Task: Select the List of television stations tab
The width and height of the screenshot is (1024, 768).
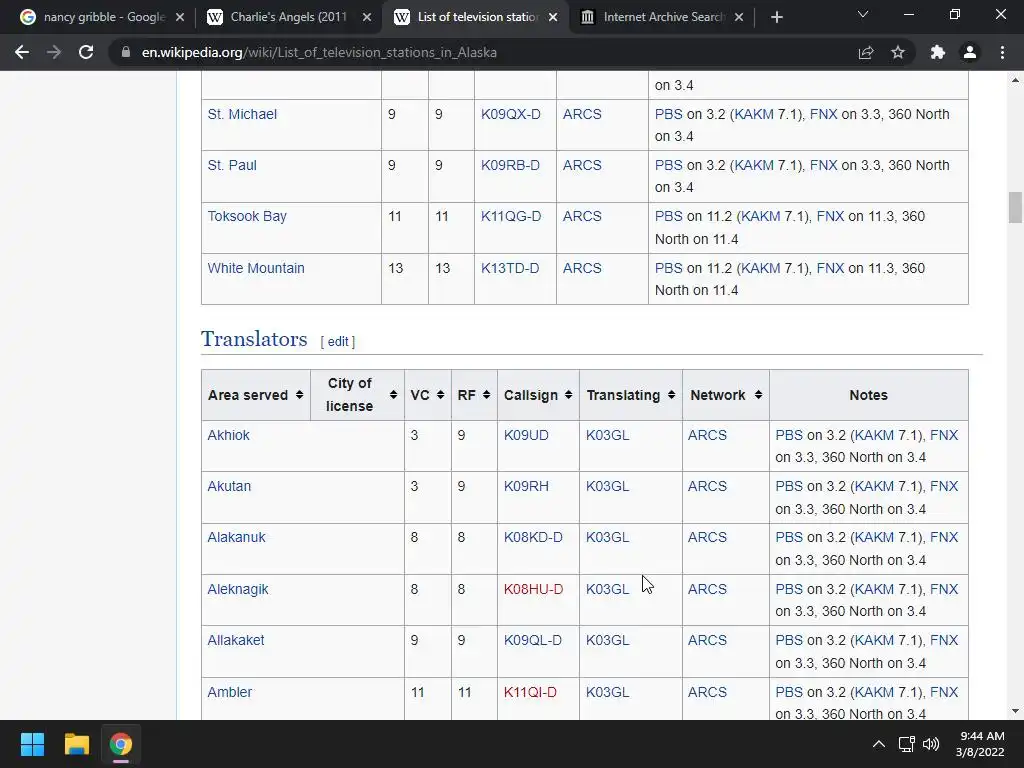Action: click(475, 17)
